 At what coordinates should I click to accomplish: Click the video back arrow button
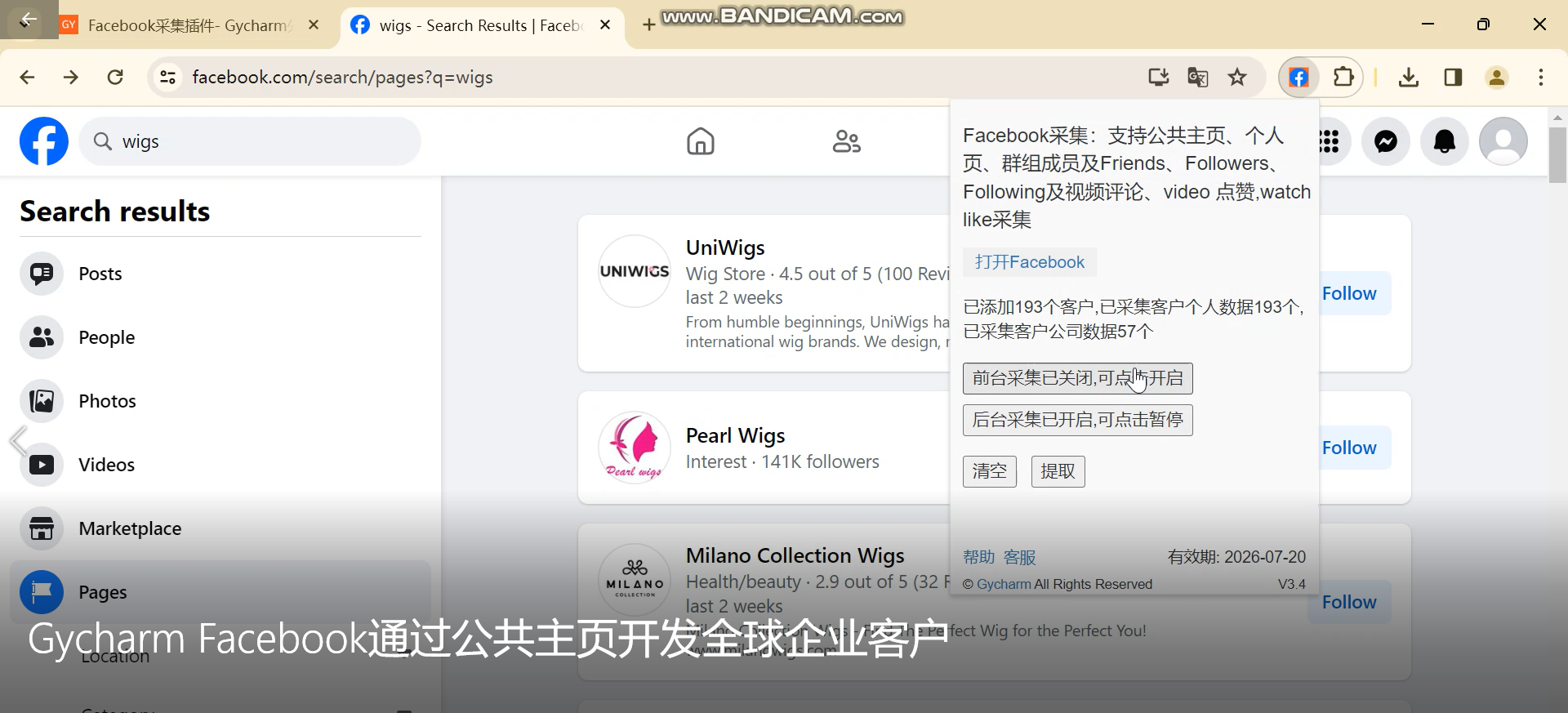[28, 20]
